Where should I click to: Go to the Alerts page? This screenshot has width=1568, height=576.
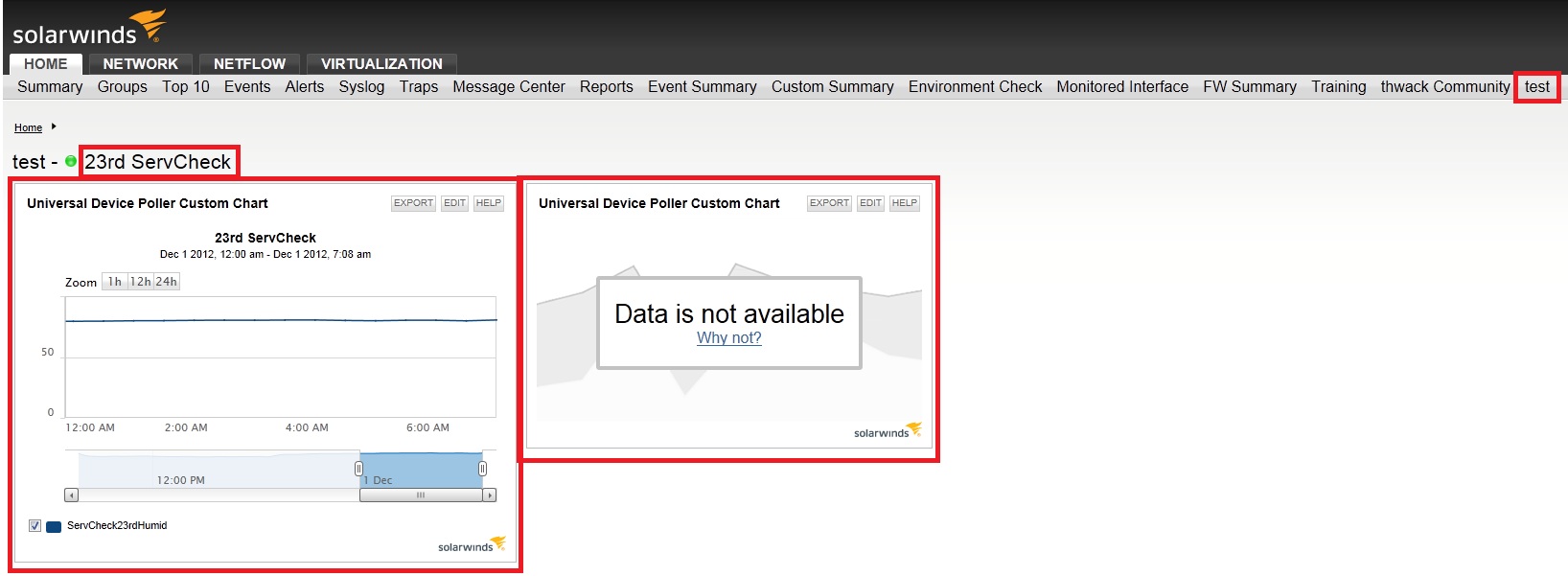[x=305, y=86]
